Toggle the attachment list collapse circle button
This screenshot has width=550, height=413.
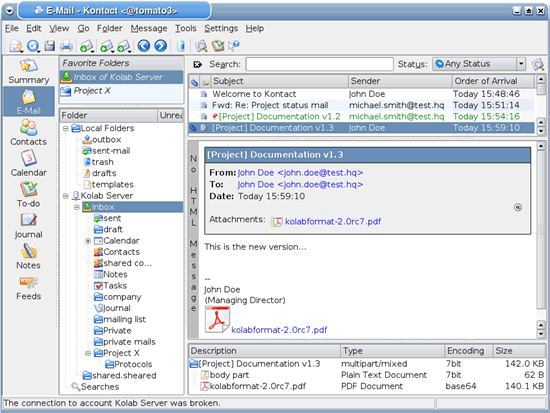pyautogui.click(x=518, y=207)
